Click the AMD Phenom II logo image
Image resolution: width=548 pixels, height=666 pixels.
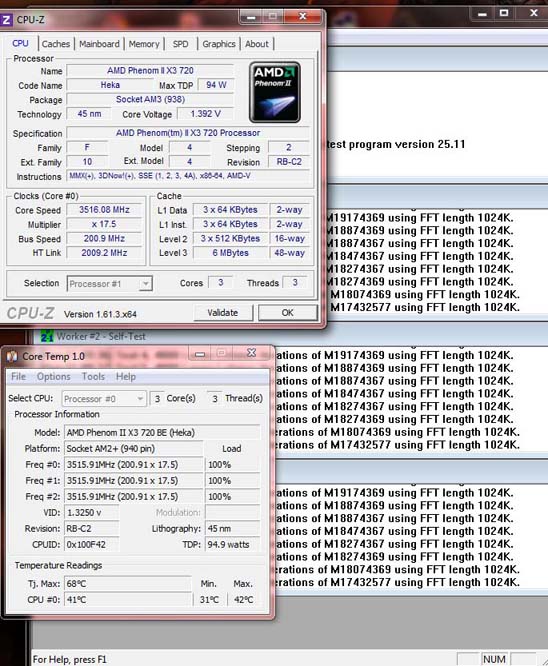pos(275,93)
